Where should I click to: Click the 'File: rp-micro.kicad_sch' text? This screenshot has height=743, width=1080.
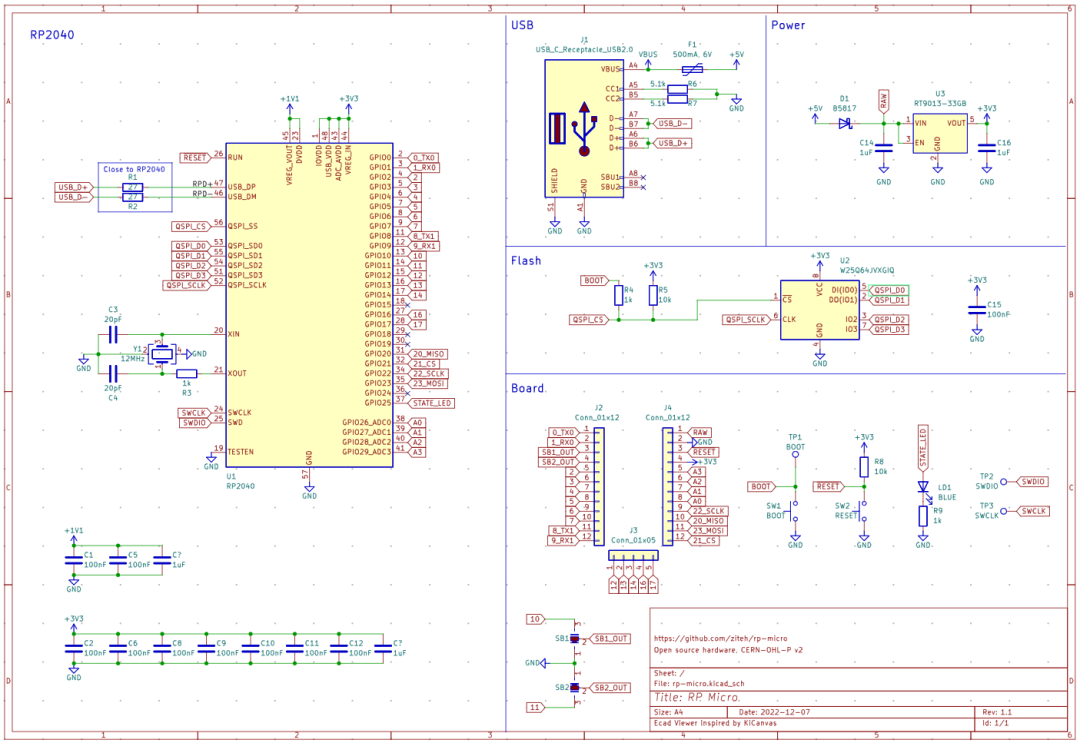(699, 684)
